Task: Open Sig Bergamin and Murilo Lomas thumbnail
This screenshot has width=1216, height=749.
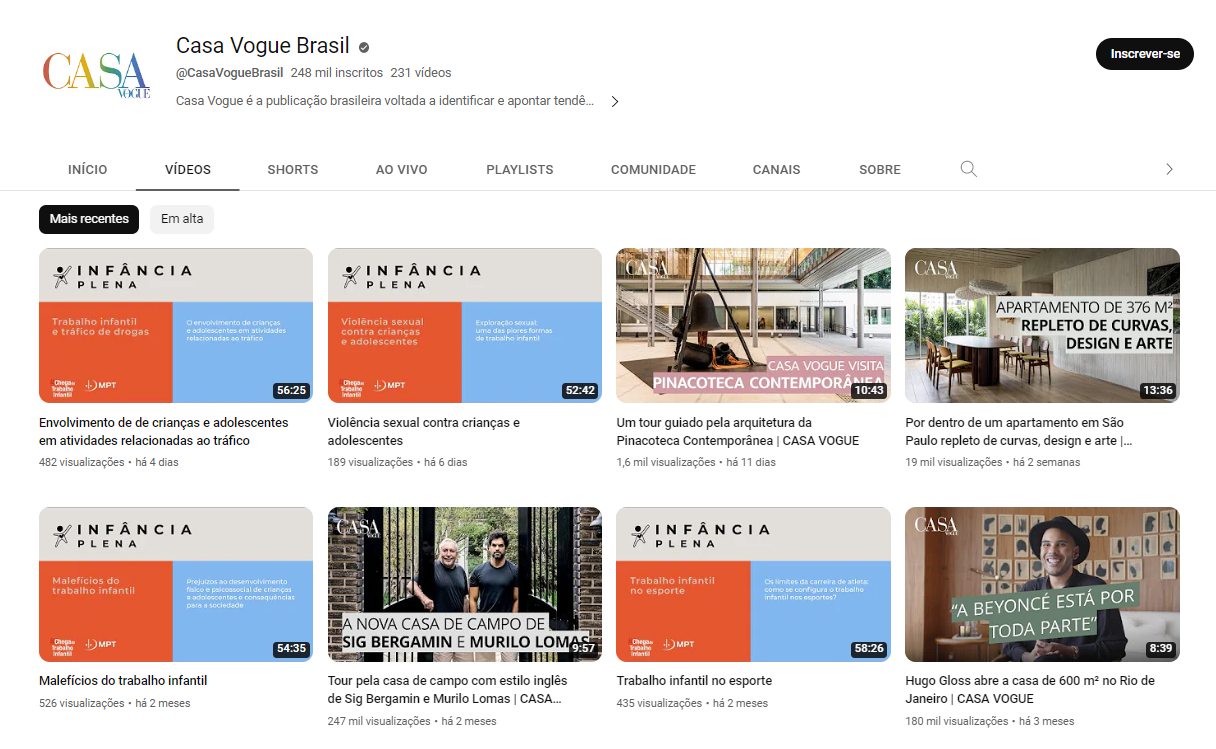Action: [464, 584]
